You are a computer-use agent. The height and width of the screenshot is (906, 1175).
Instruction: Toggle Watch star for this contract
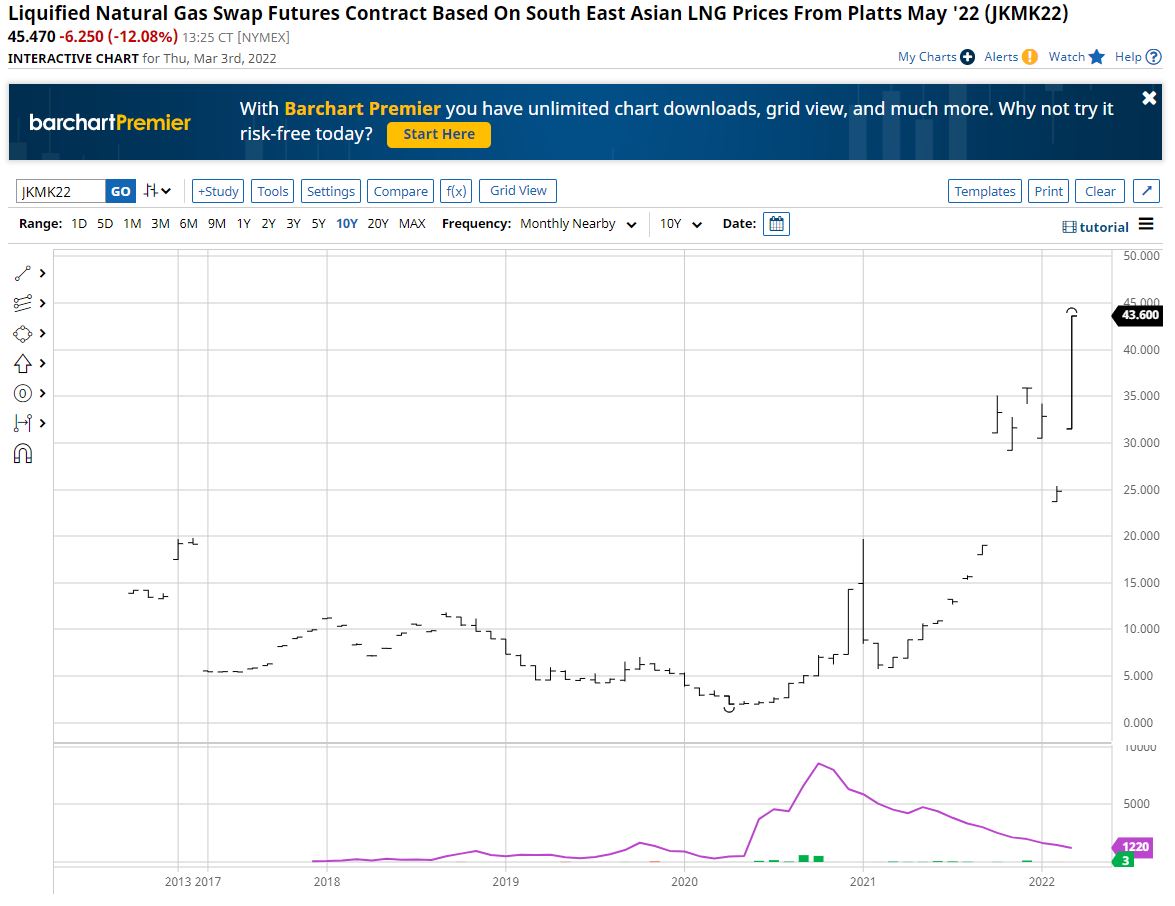click(x=1096, y=57)
